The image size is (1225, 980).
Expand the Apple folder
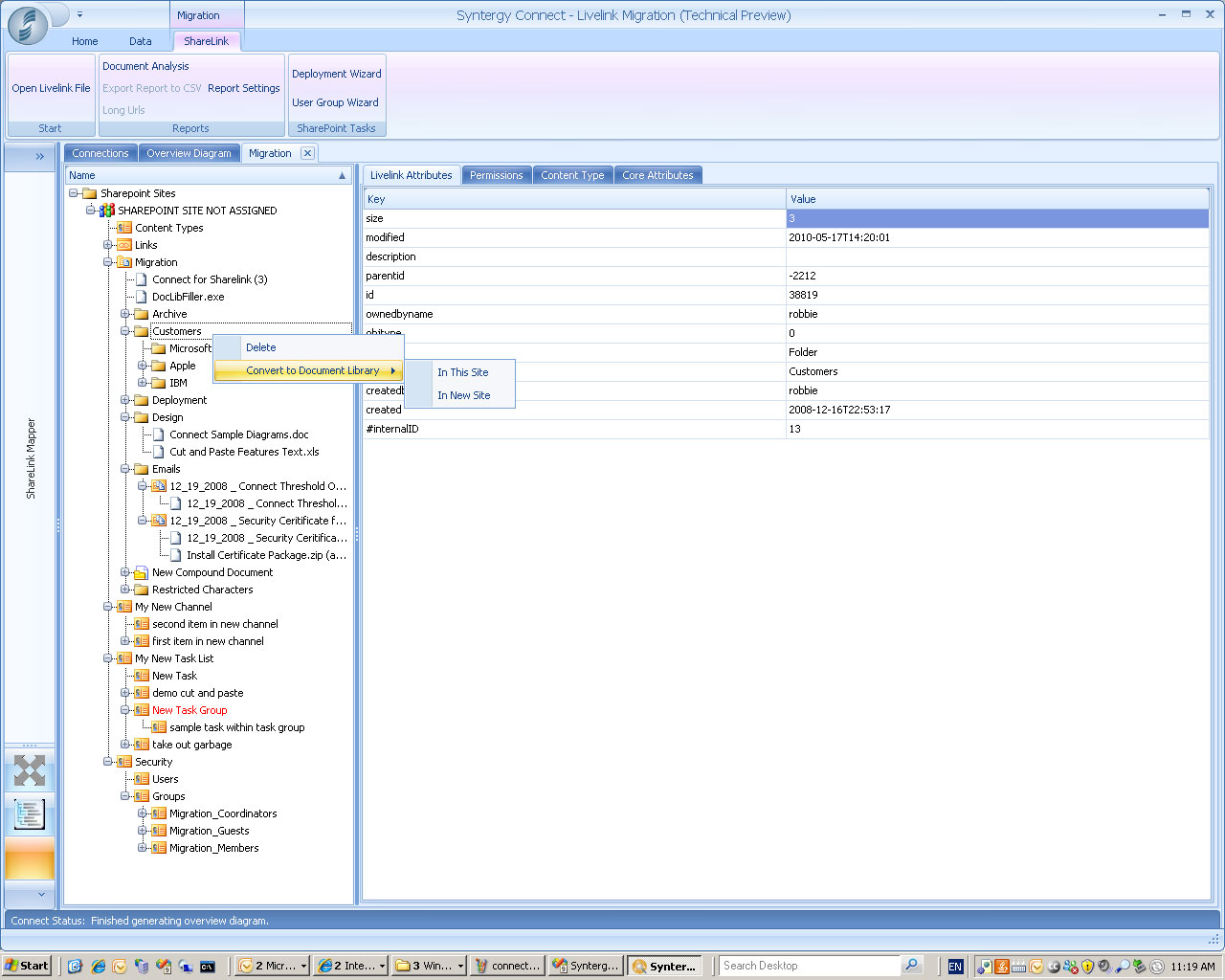click(143, 366)
